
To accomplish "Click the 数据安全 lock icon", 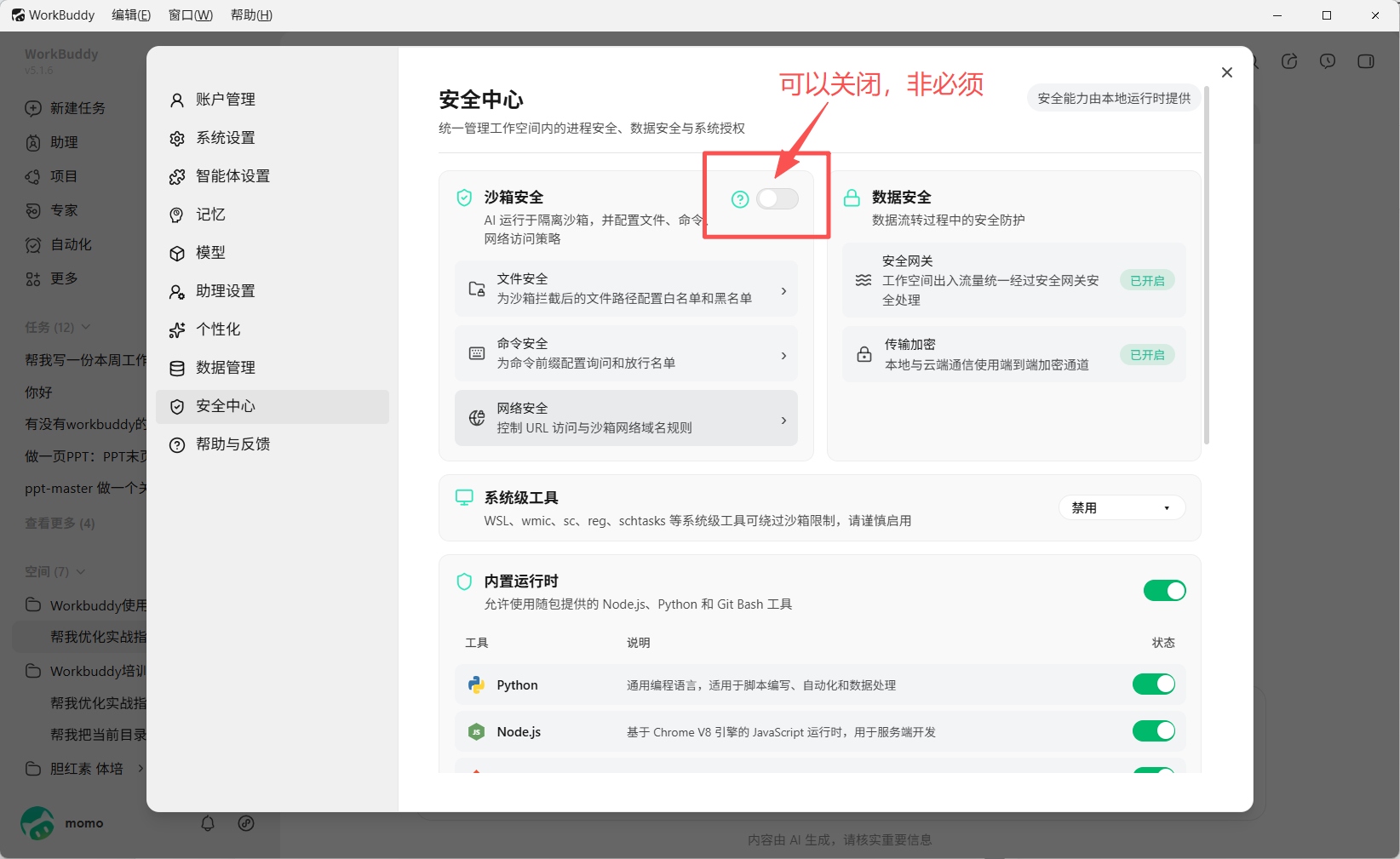I will pyautogui.click(x=852, y=198).
